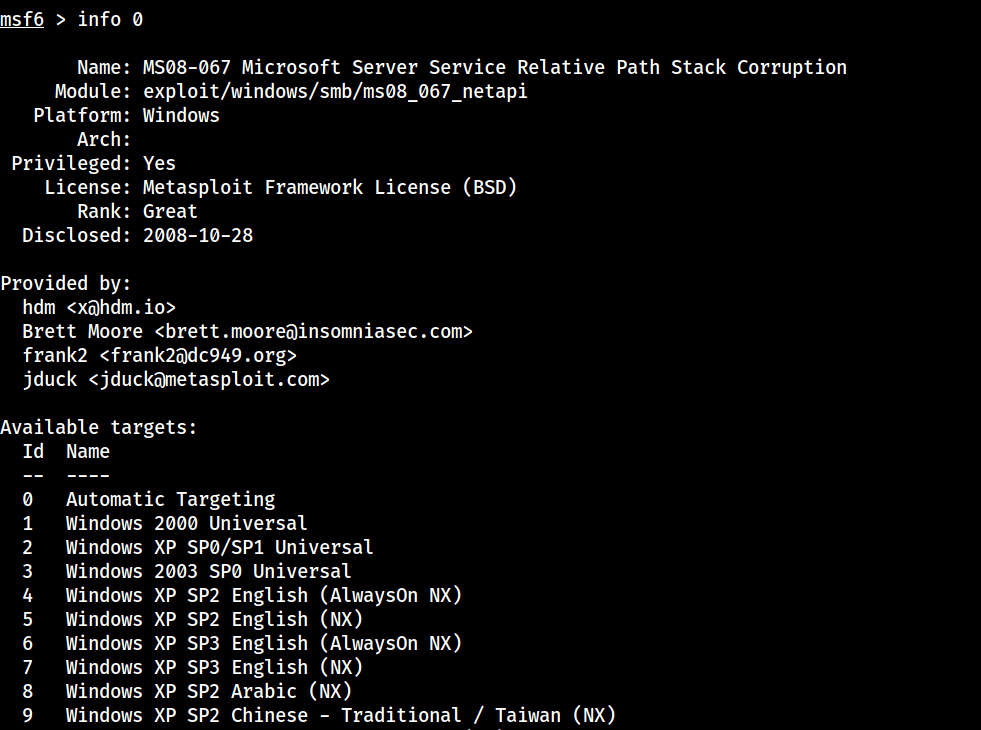Screen dimensions: 981x730
Task: Click Windows XP SP2 Chinese Traditional target
Action: [x=340, y=715]
